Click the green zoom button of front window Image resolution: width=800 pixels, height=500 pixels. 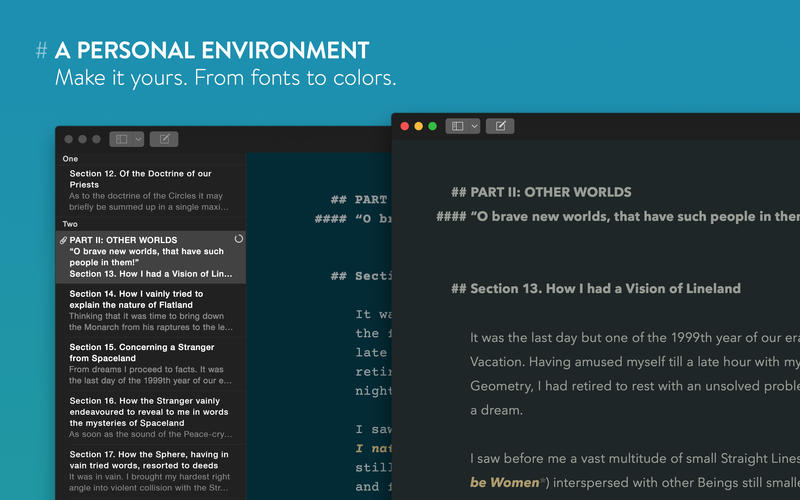tap(433, 126)
